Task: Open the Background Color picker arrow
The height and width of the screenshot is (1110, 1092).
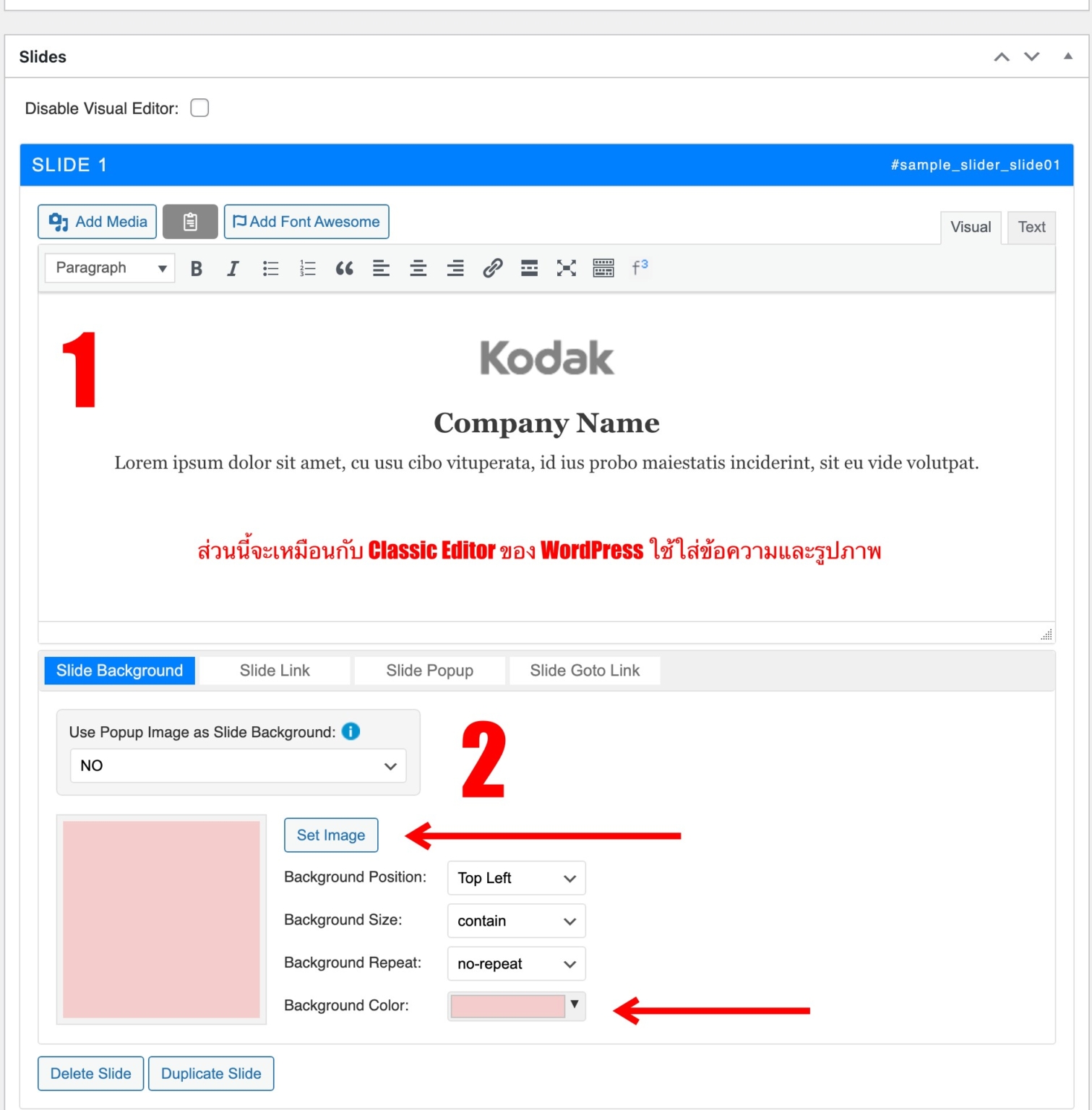Action: [x=575, y=1005]
